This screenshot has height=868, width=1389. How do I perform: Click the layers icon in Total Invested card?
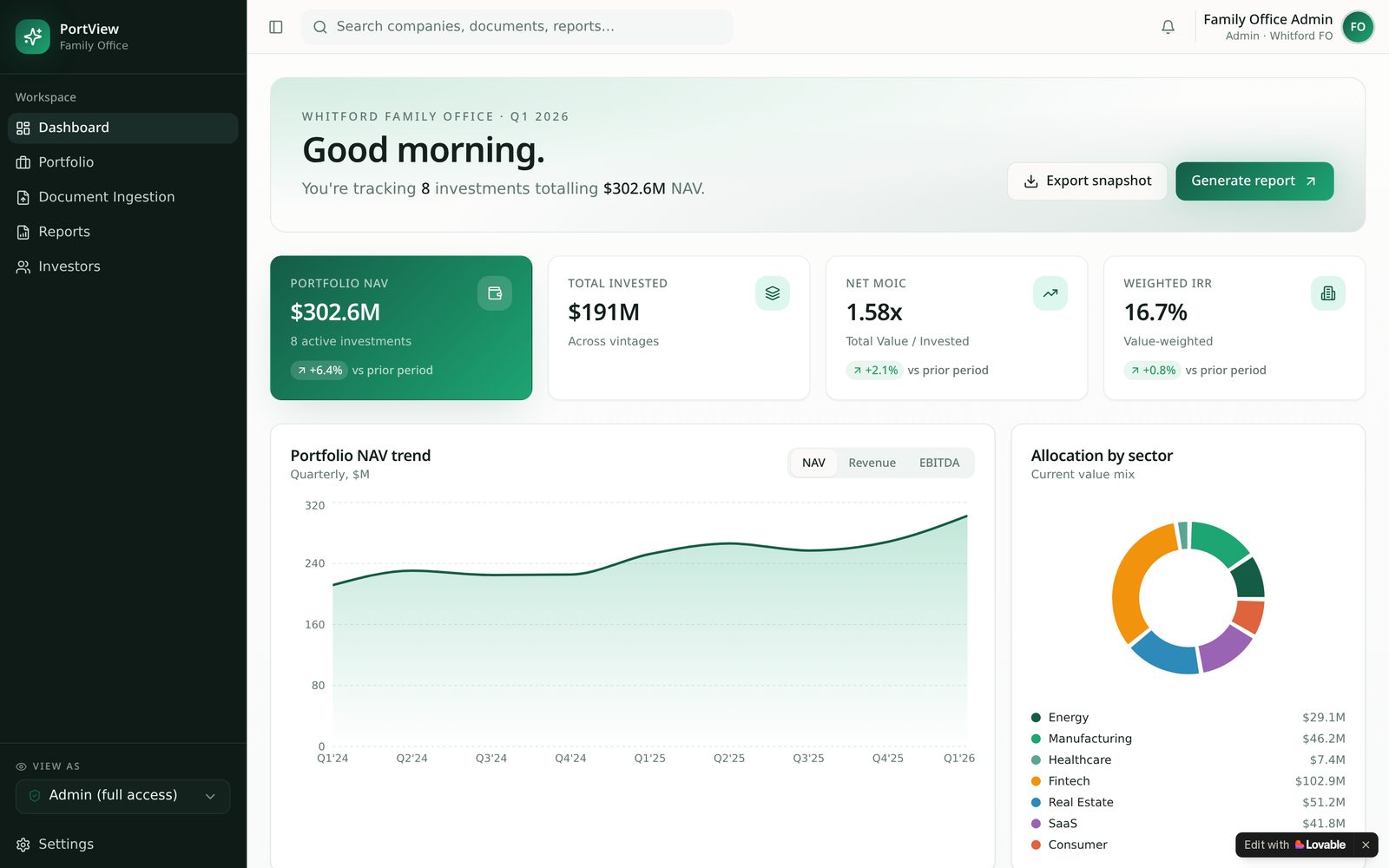click(x=773, y=293)
